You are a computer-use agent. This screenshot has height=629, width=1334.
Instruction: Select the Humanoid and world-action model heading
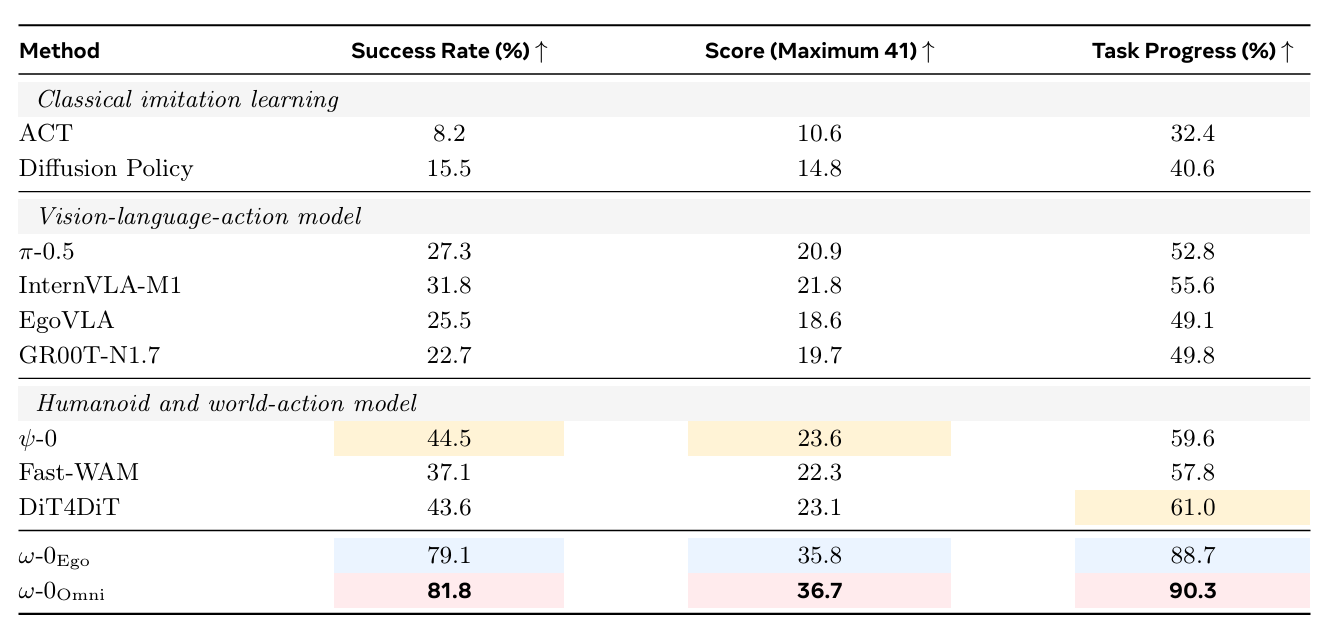(x=664, y=404)
